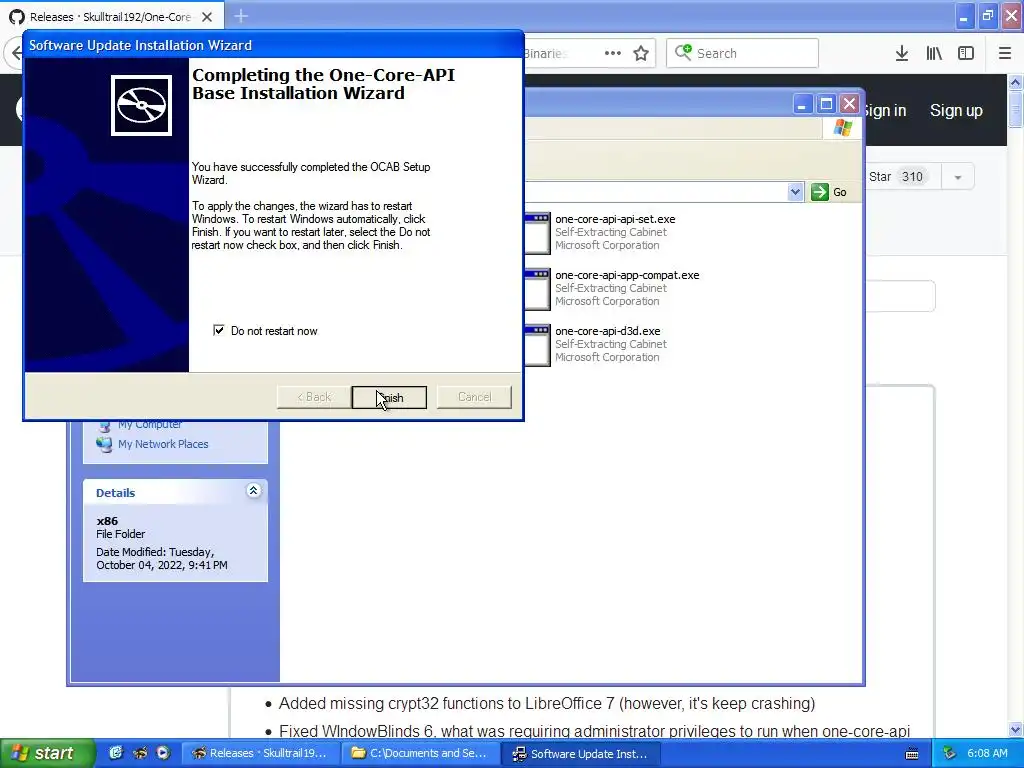This screenshot has width=1024, height=768.
Task: Click the Windows Start button
Action: (x=47, y=753)
